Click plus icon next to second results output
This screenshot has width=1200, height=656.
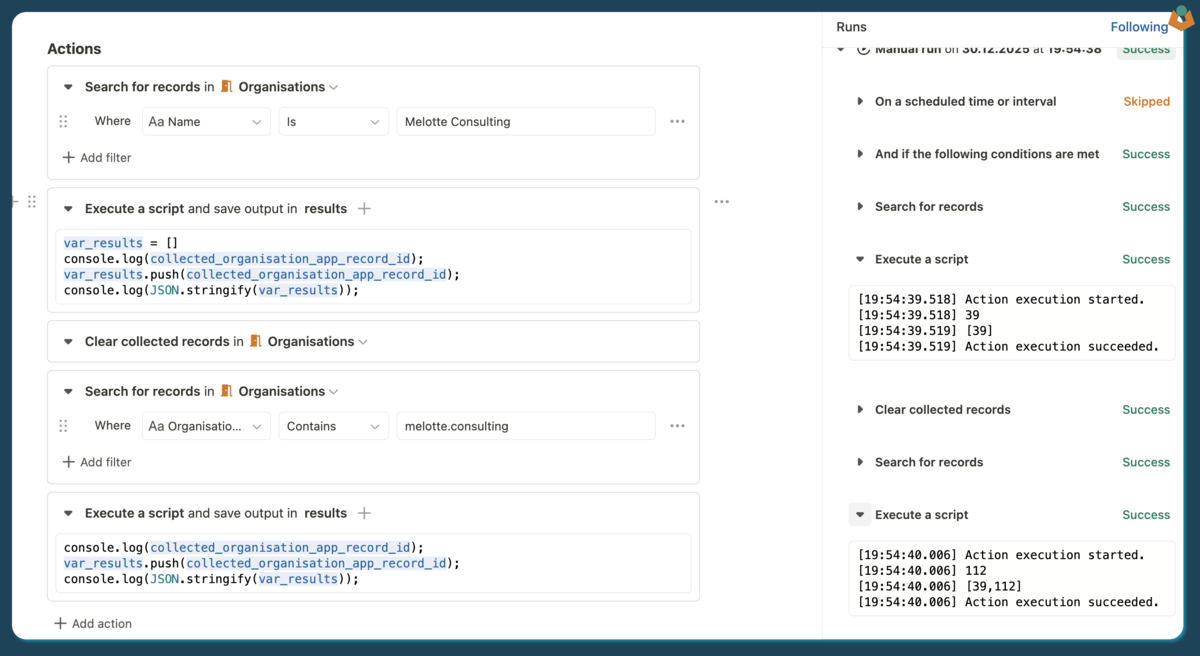tap(364, 513)
